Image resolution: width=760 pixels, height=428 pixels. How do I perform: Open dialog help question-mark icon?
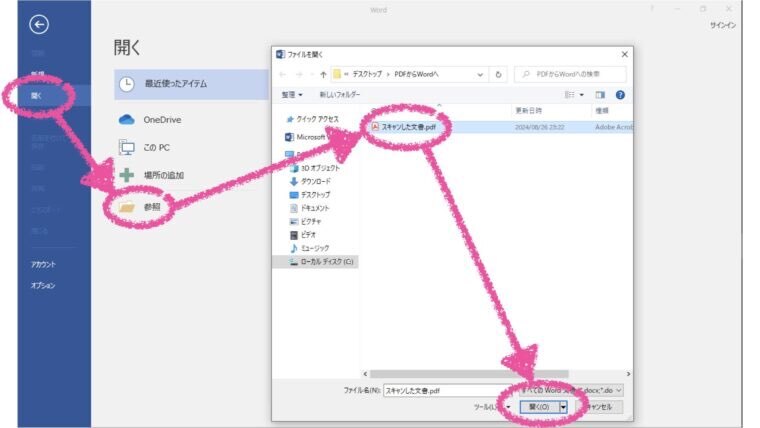pos(620,95)
